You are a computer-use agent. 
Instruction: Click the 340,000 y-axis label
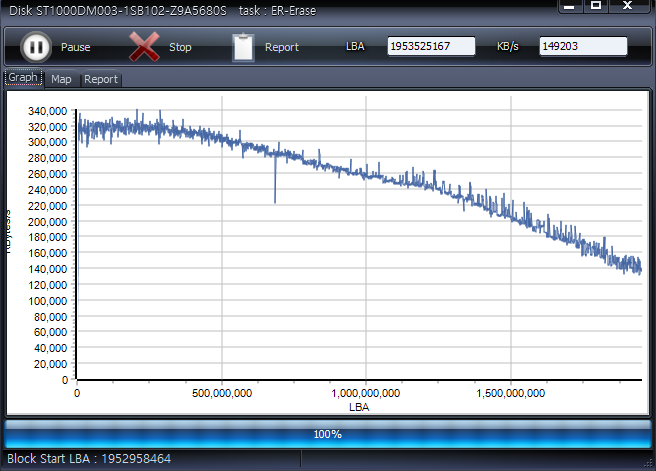click(x=47, y=111)
